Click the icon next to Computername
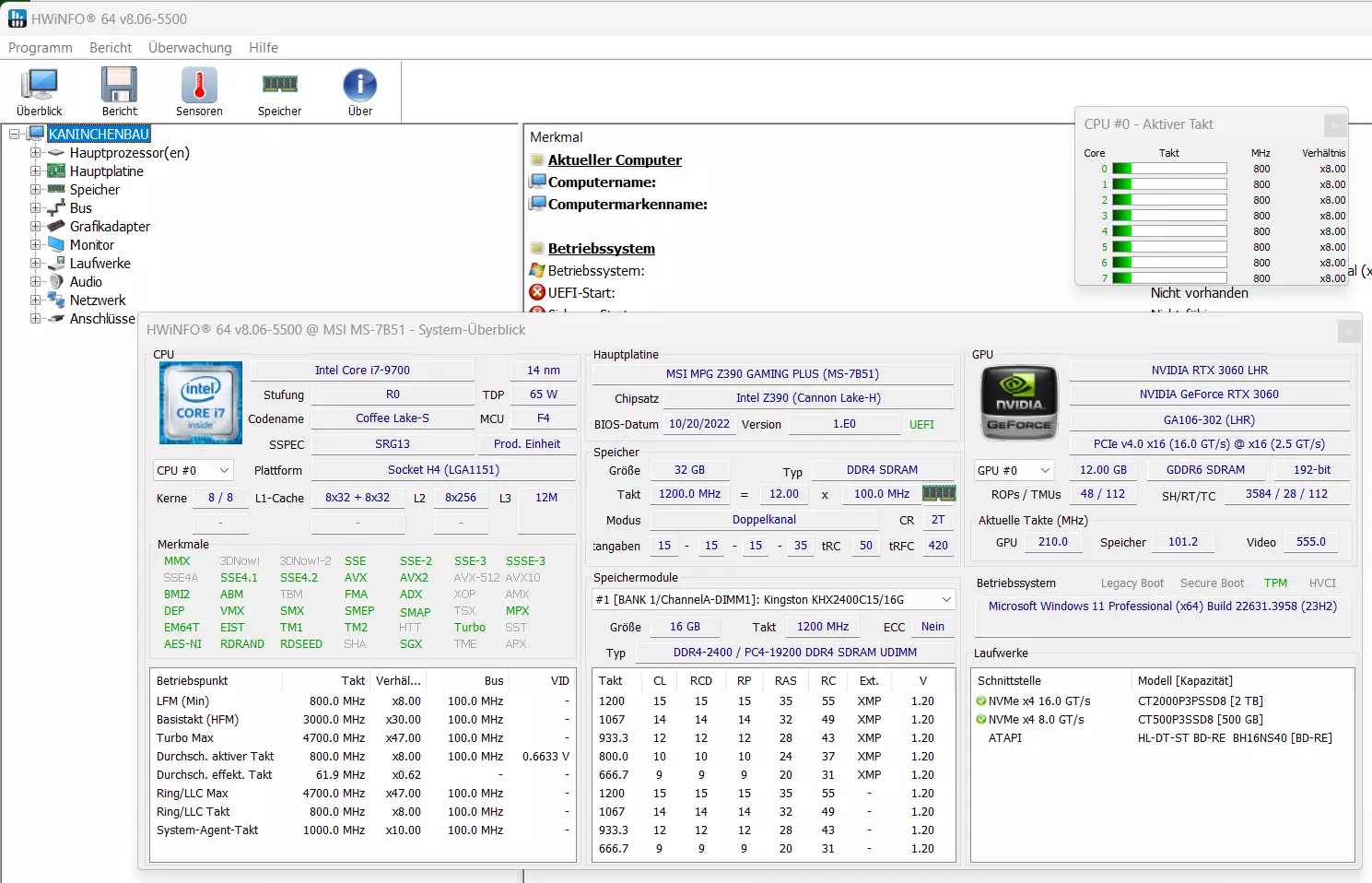The image size is (1372, 883). (x=537, y=182)
